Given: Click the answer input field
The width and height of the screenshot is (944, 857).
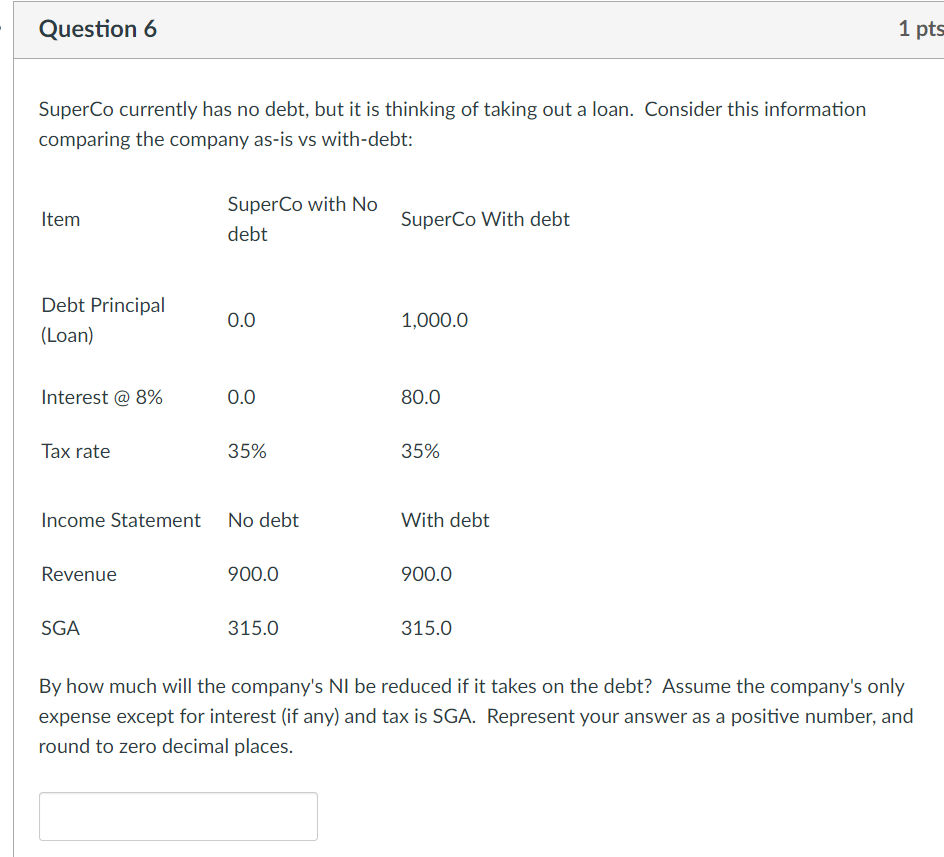Looking at the screenshot, I should tap(178, 816).
